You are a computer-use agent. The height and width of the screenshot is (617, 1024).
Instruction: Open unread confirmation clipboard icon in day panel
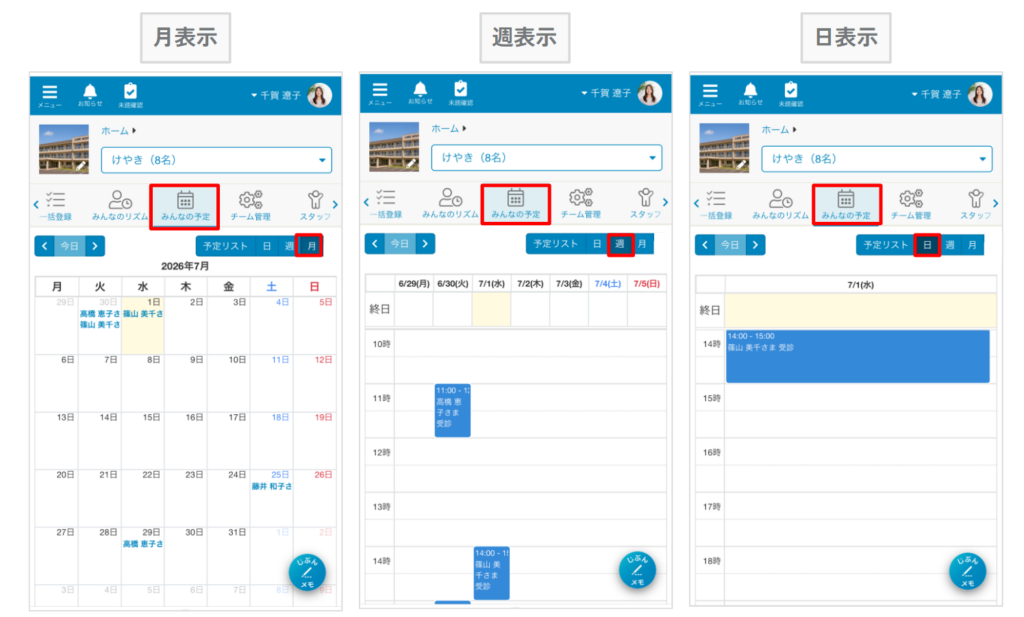coord(791,95)
